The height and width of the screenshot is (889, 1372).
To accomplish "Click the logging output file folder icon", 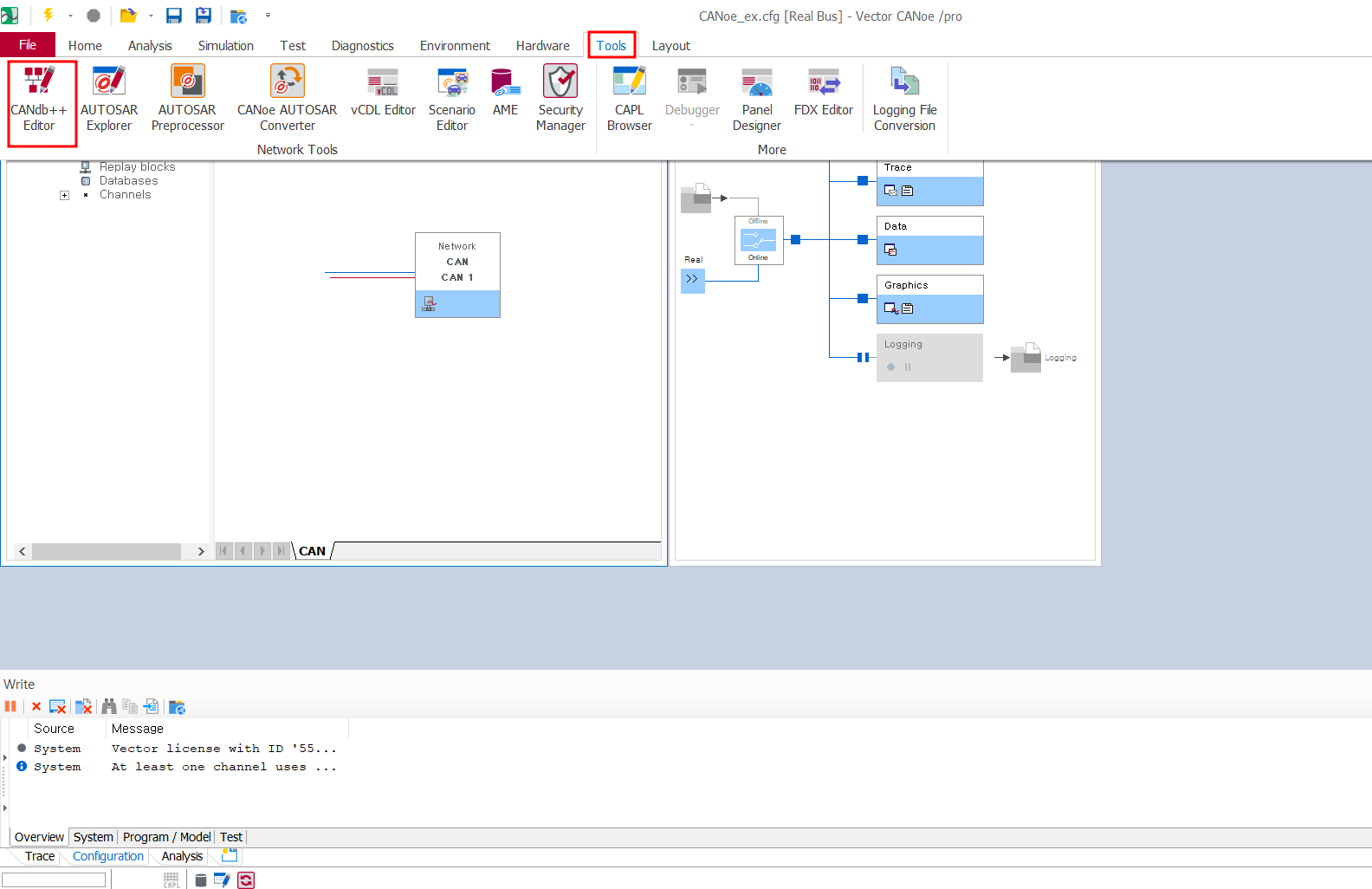I will (x=1026, y=357).
